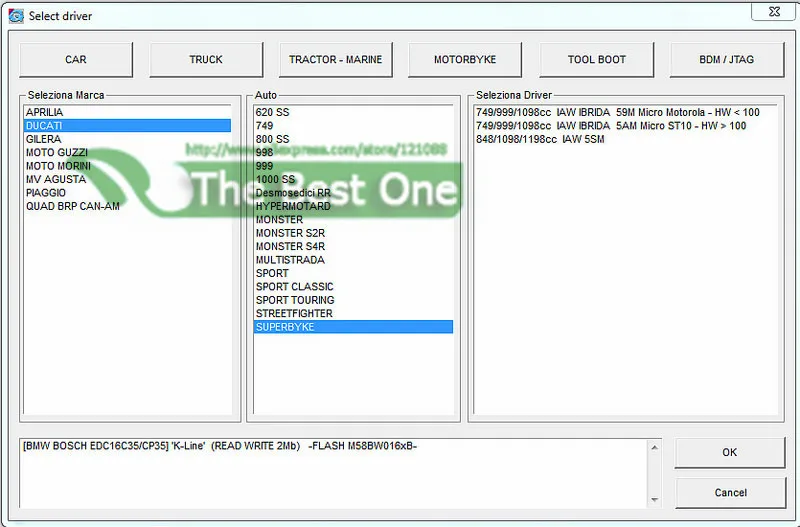Select PIAGGIO in the brand list
Viewport: 800px width, 527px height.
[127, 193]
